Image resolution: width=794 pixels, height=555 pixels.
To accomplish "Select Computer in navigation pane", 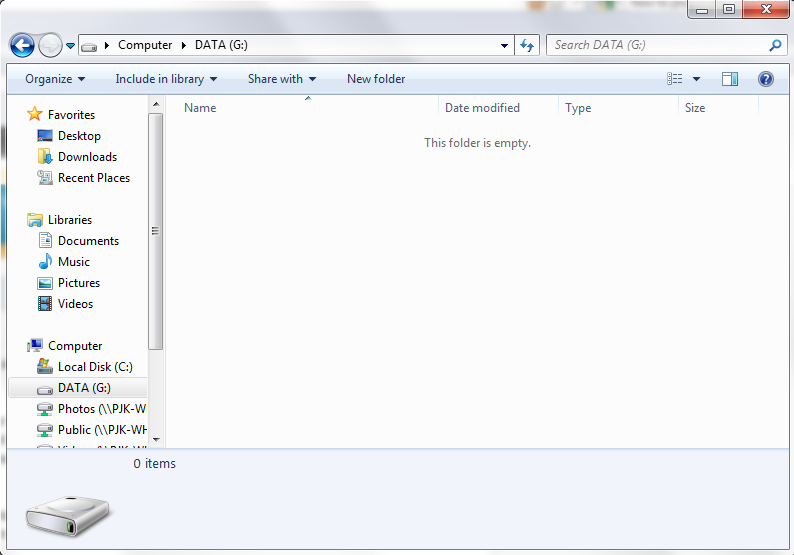I will pos(75,346).
